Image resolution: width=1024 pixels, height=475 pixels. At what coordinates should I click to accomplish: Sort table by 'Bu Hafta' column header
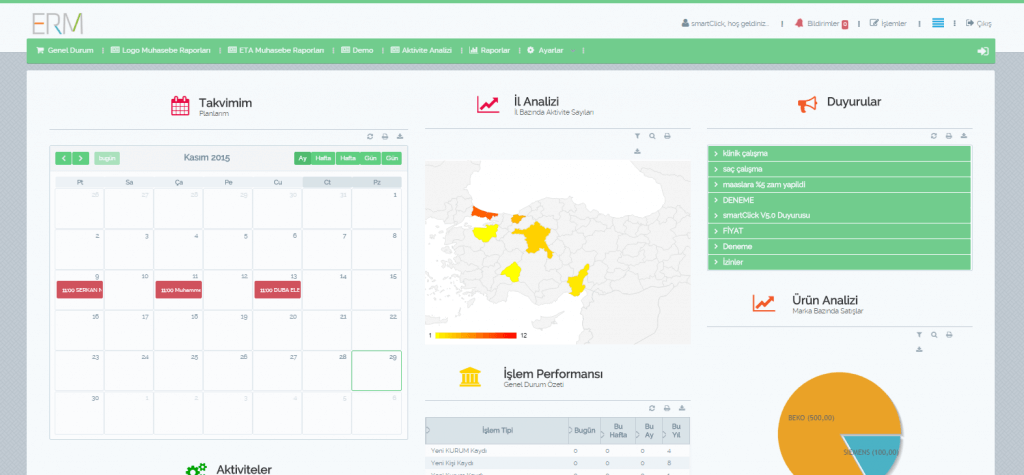pos(618,431)
